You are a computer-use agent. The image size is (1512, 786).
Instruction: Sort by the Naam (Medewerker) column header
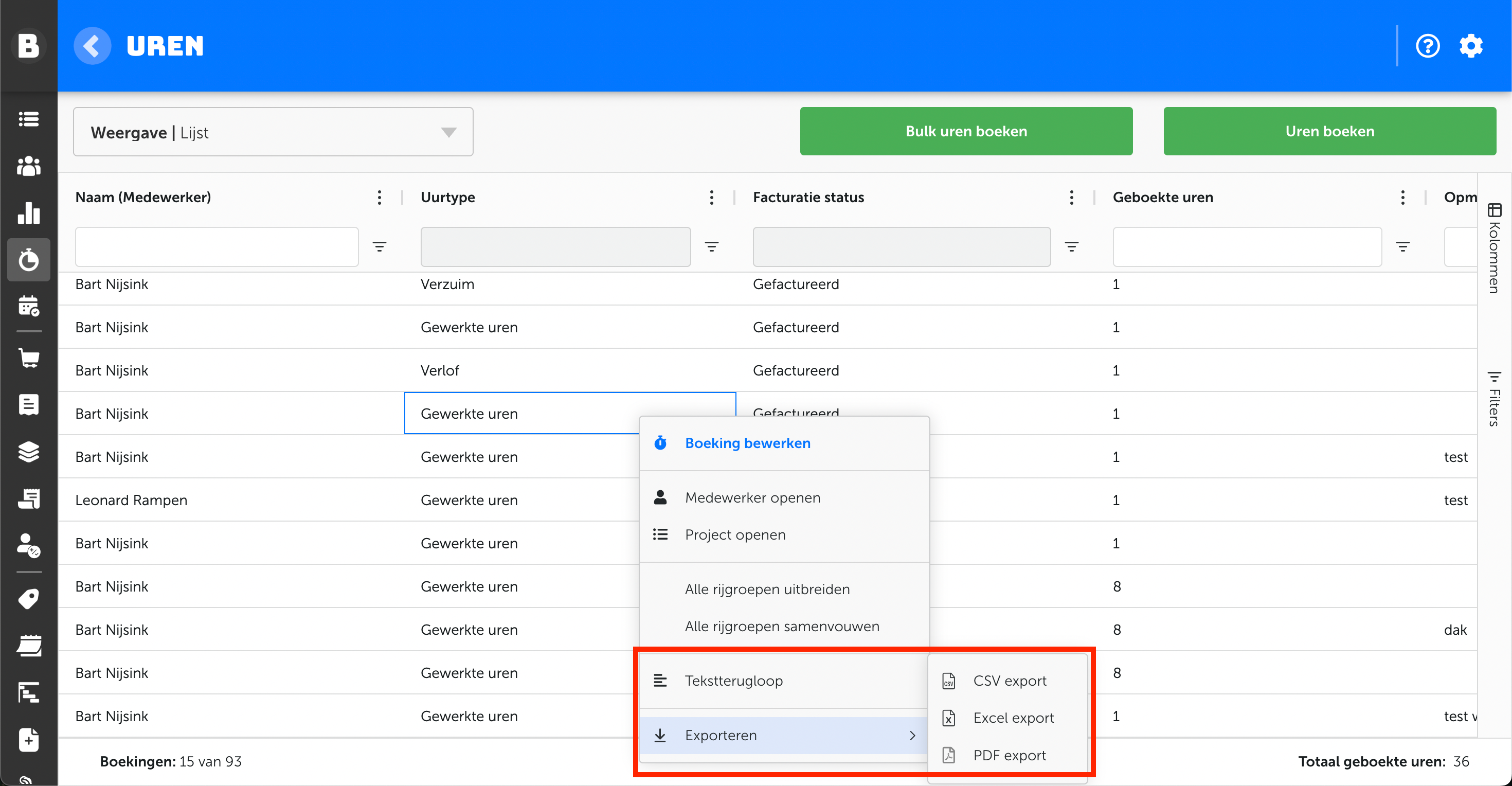point(143,197)
